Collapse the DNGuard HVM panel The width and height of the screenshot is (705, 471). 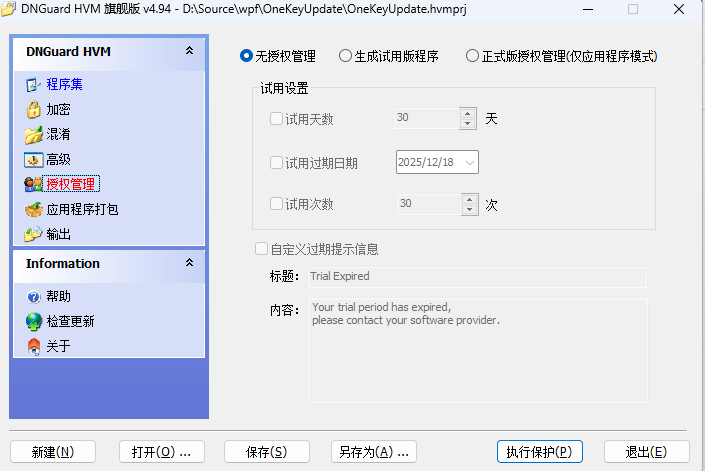tap(189, 51)
